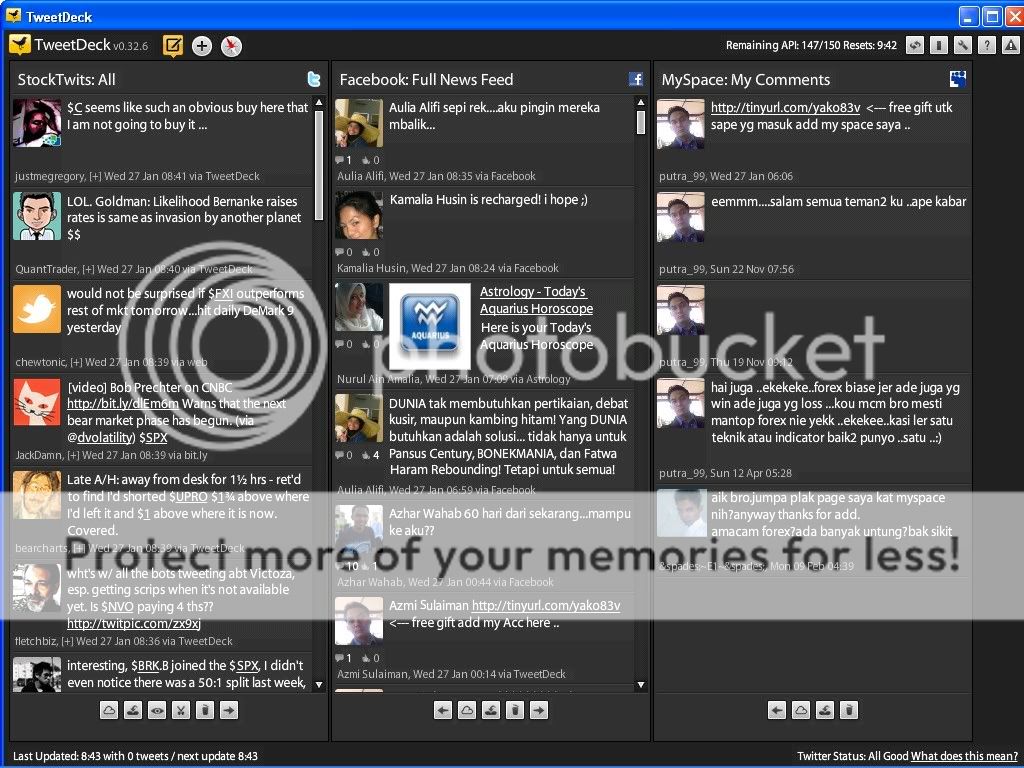1024x768 pixels.
Task: Click Kamalia Husin's profile photo
Action: pos(359,216)
